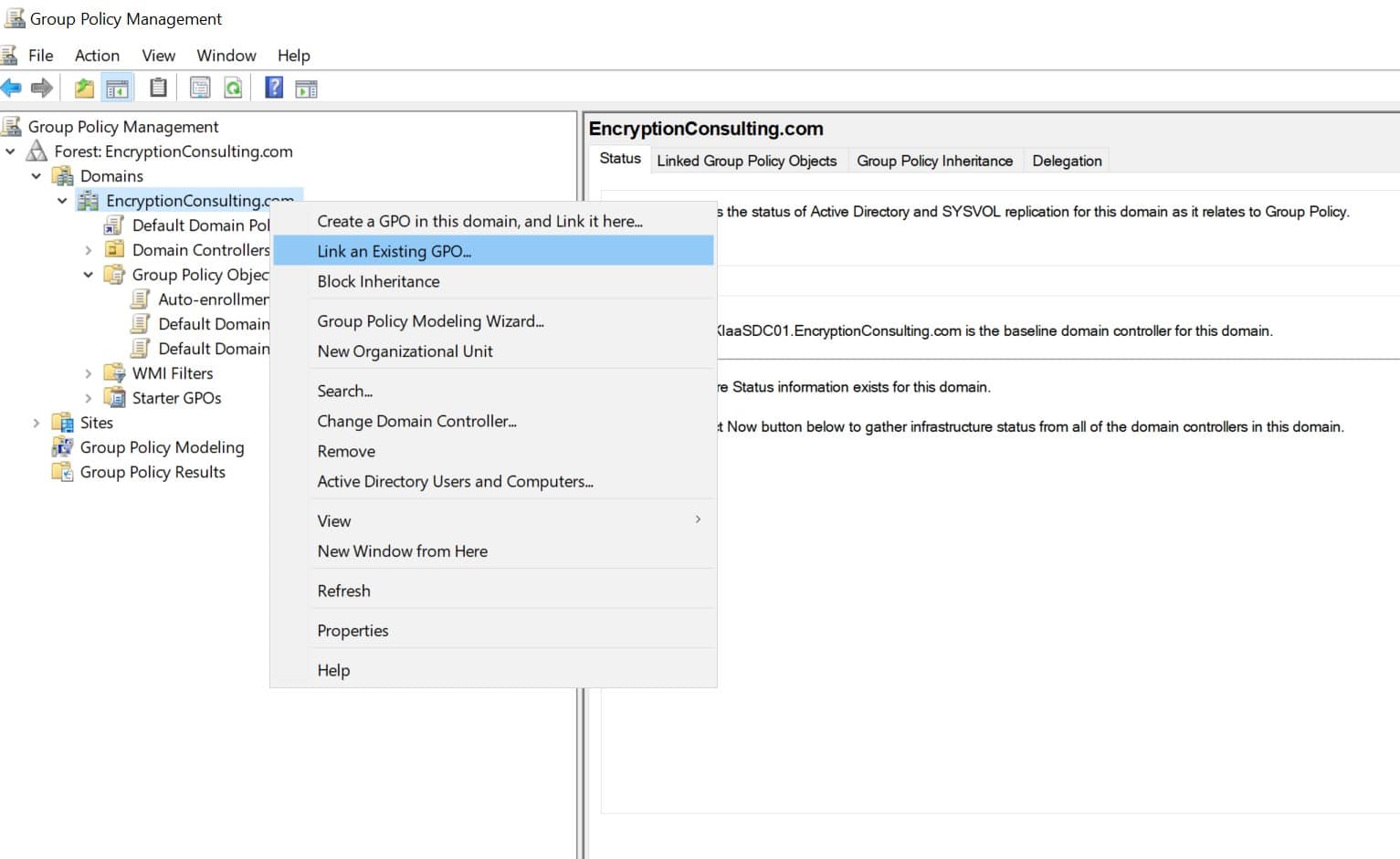This screenshot has width=1400, height=859.
Task: Toggle the Show/Hide Action Pane icon
Action: [307, 88]
